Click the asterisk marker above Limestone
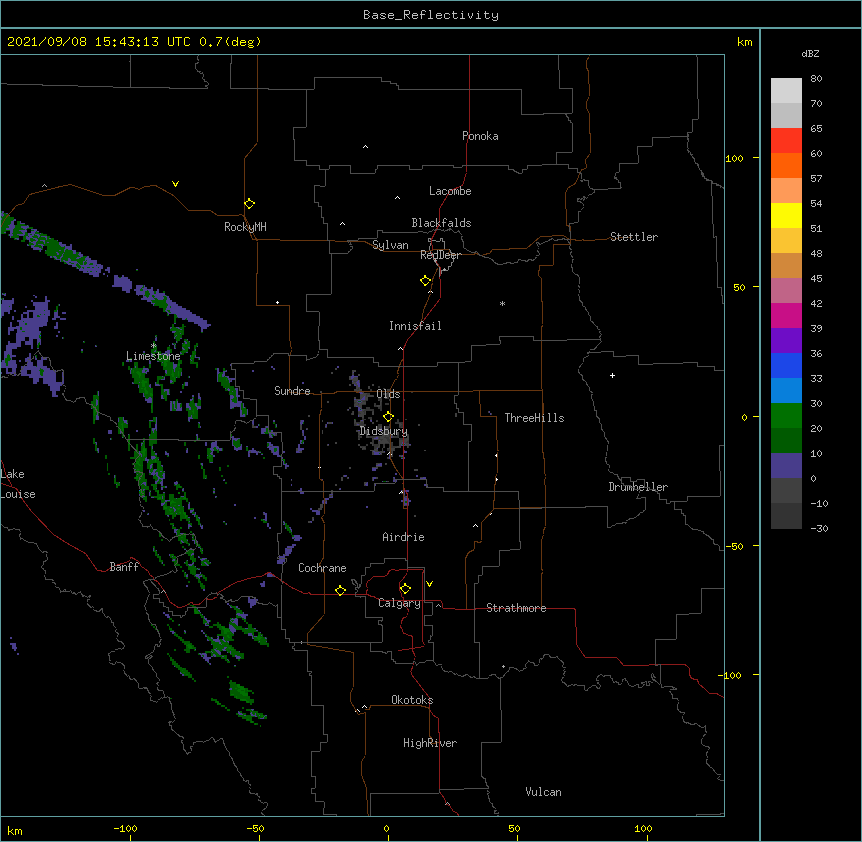This screenshot has height=842, width=862. coord(154,346)
